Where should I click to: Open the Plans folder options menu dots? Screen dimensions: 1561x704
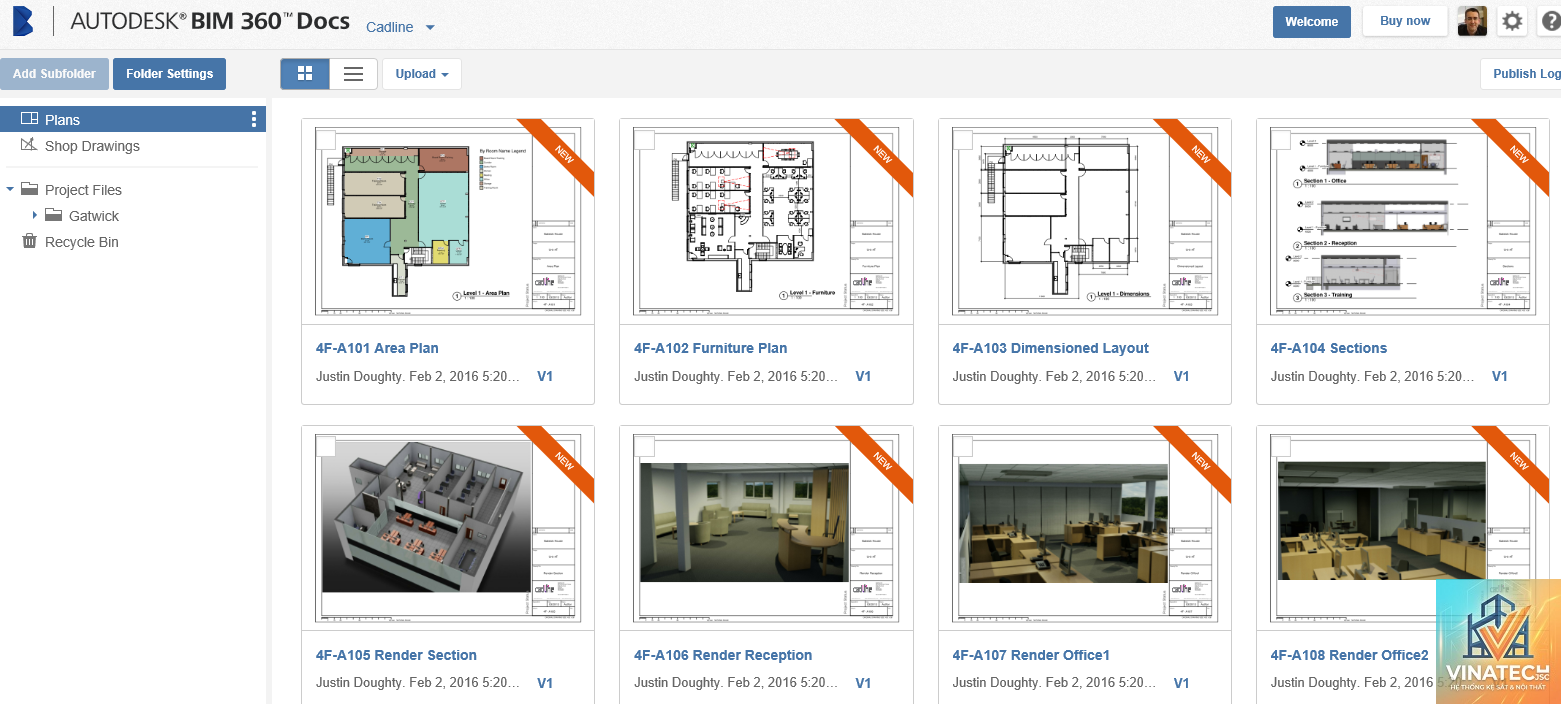[x=254, y=119]
